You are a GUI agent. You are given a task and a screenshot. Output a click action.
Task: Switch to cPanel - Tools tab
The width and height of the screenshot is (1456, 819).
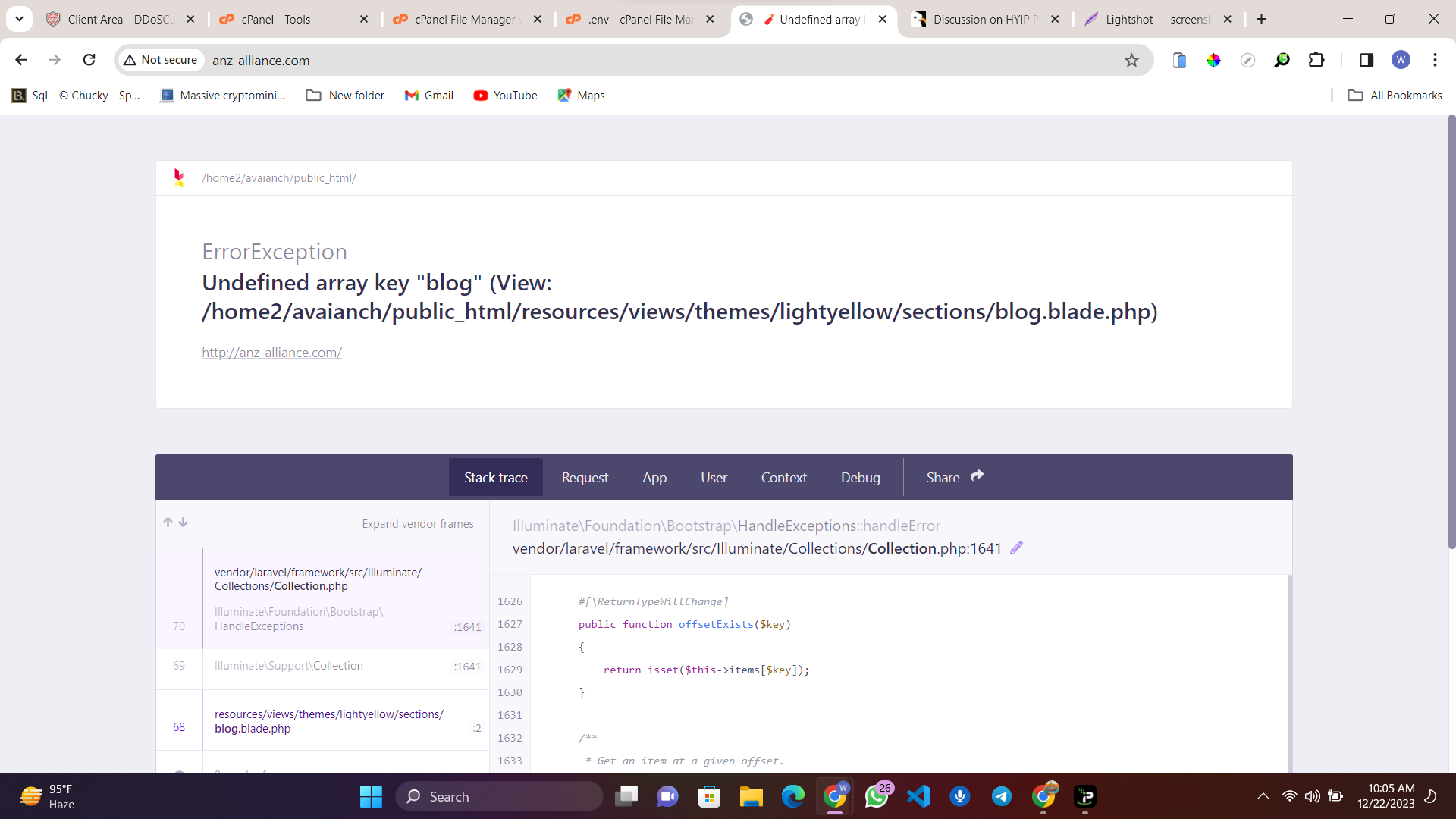pyautogui.click(x=288, y=19)
